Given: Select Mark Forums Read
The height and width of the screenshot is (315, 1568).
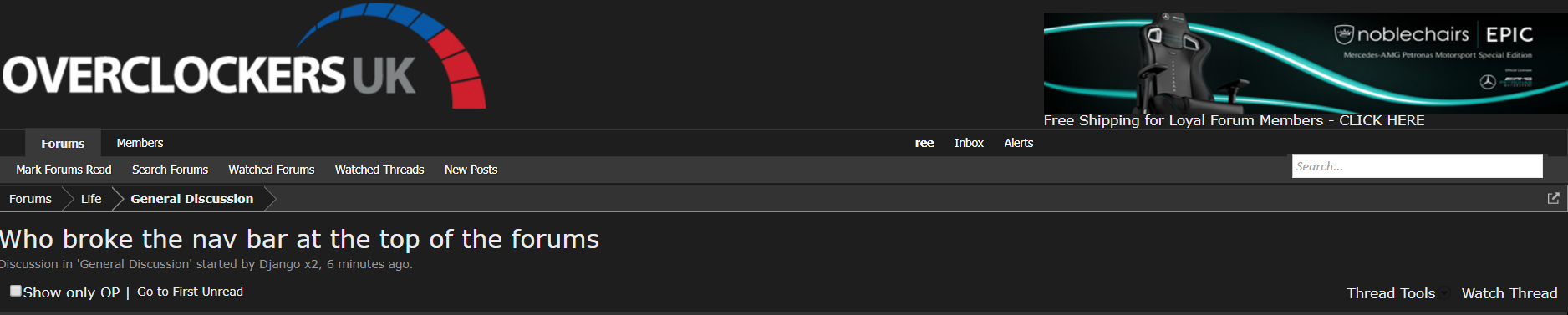Looking at the screenshot, I should (64, 170).
